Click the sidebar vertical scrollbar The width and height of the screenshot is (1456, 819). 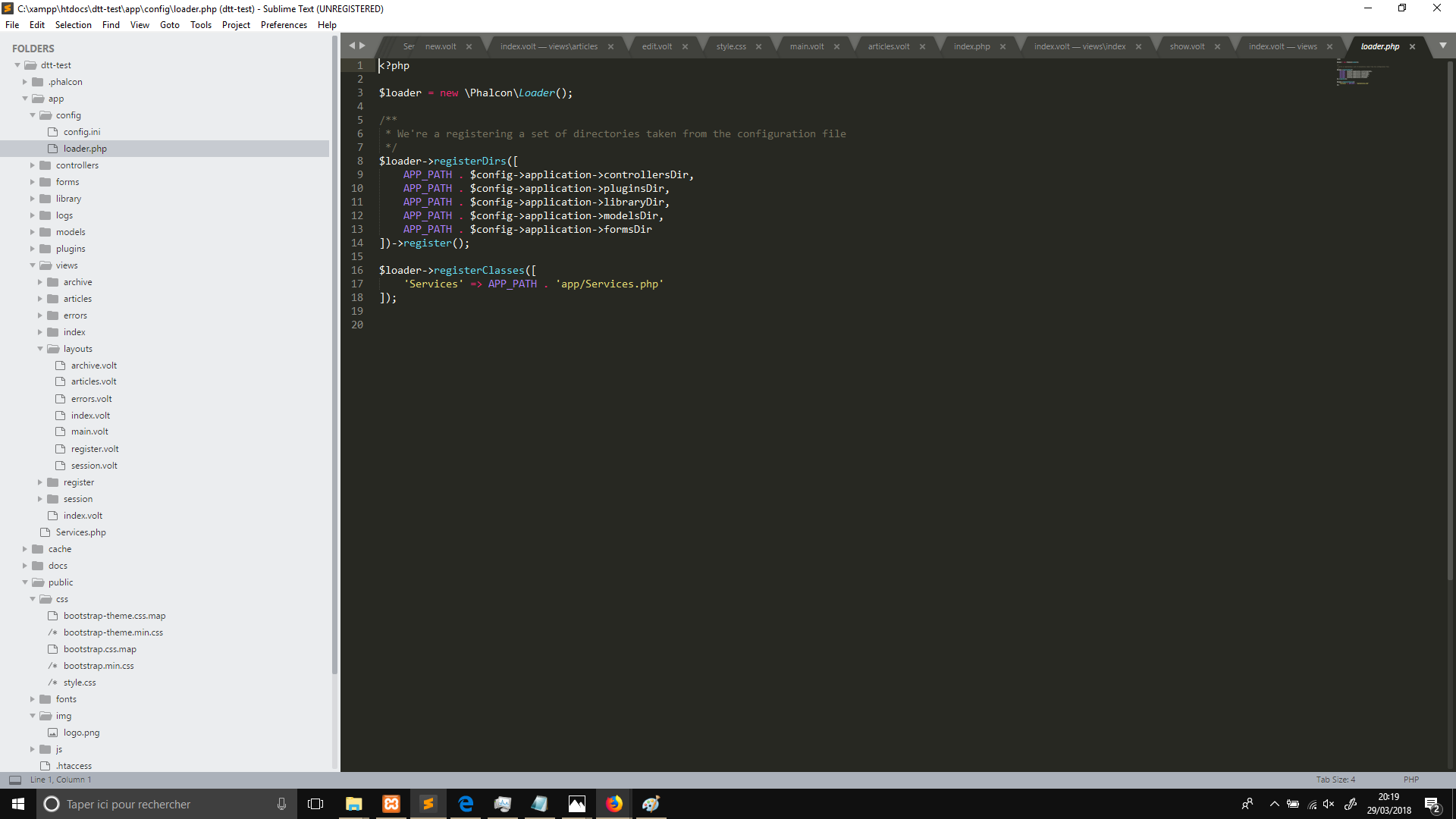(334, 356)
